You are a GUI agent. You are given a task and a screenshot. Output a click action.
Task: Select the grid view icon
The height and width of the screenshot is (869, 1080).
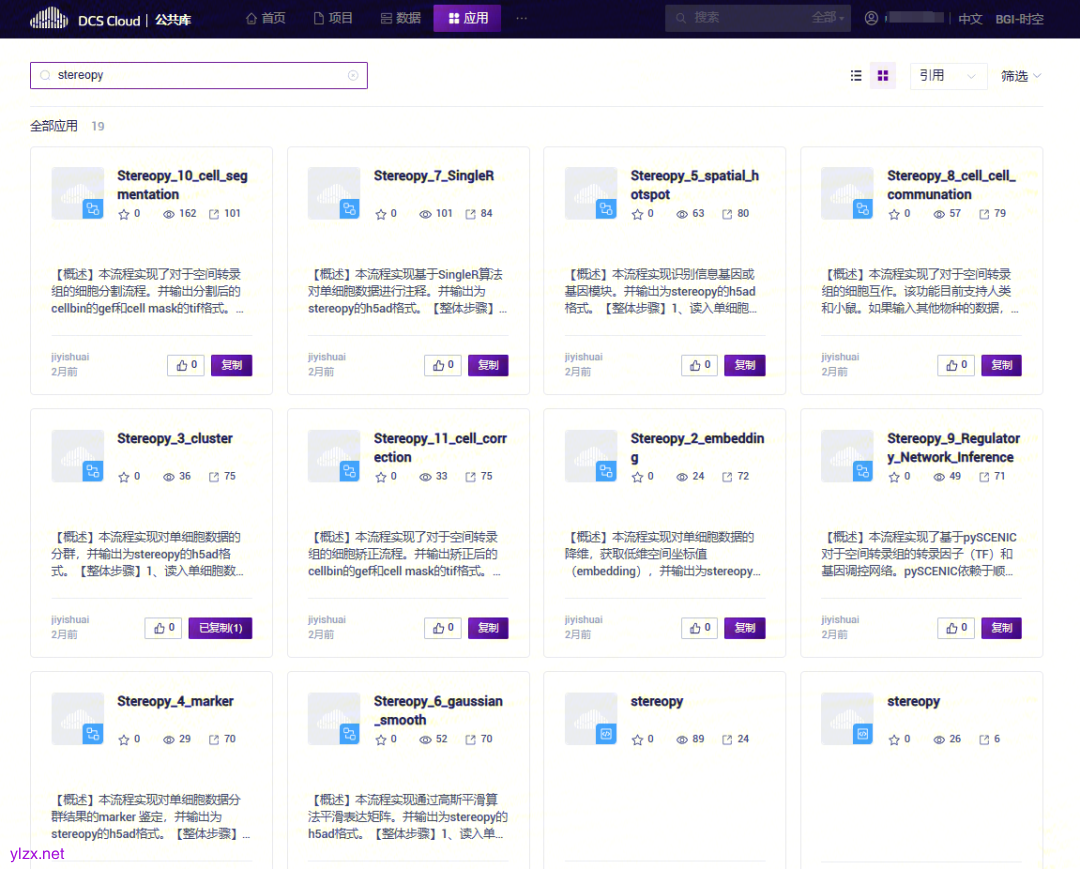point(883,75)
